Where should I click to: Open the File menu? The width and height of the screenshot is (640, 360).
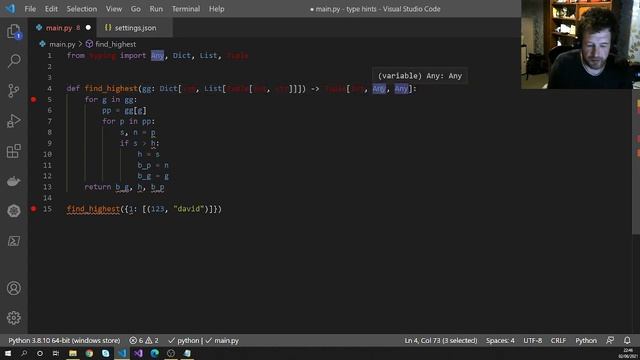click(30, 9)
